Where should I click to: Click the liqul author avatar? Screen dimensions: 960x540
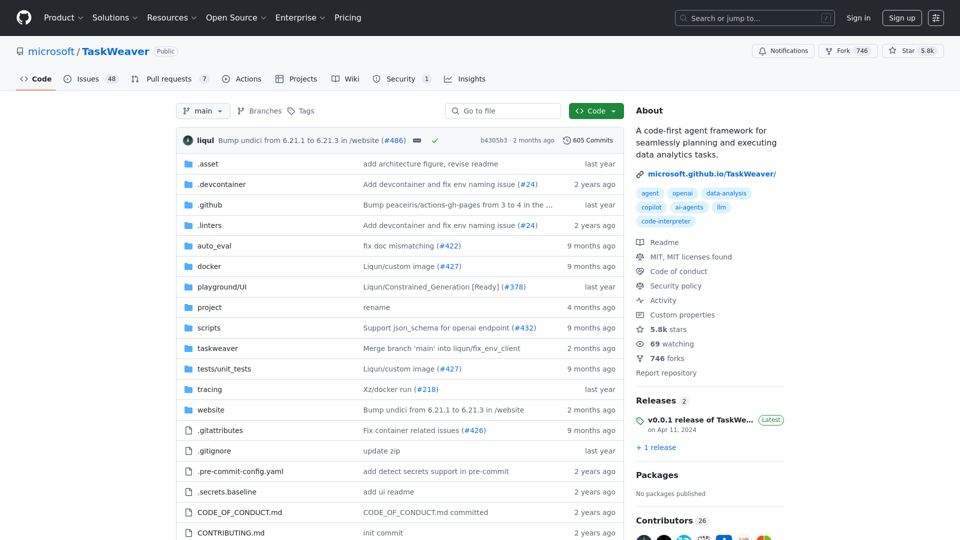point(188,141)
